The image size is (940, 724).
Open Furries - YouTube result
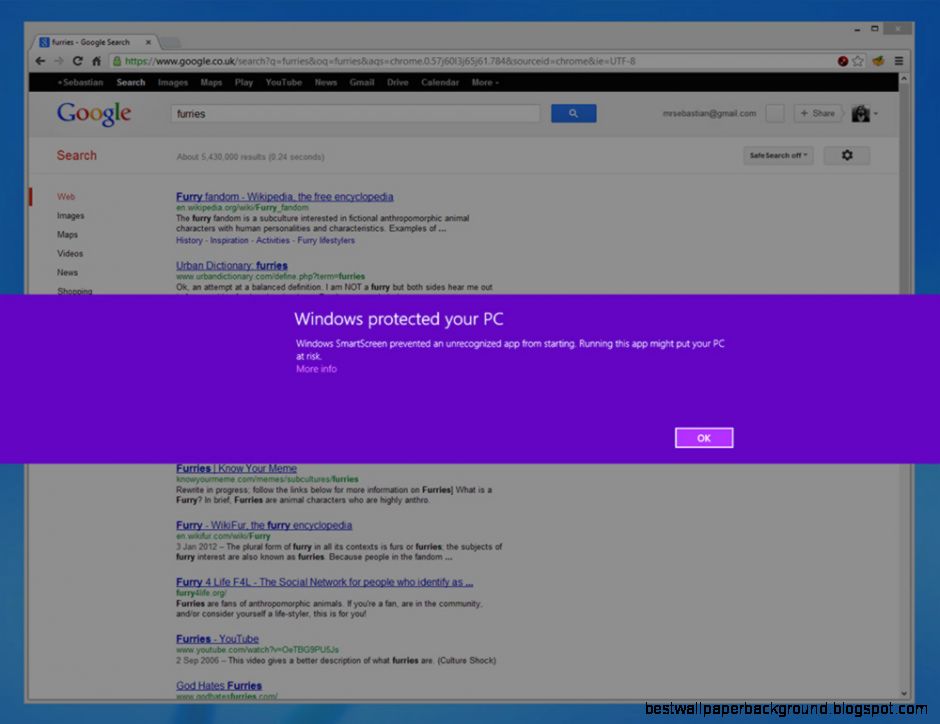coord(217,639)
